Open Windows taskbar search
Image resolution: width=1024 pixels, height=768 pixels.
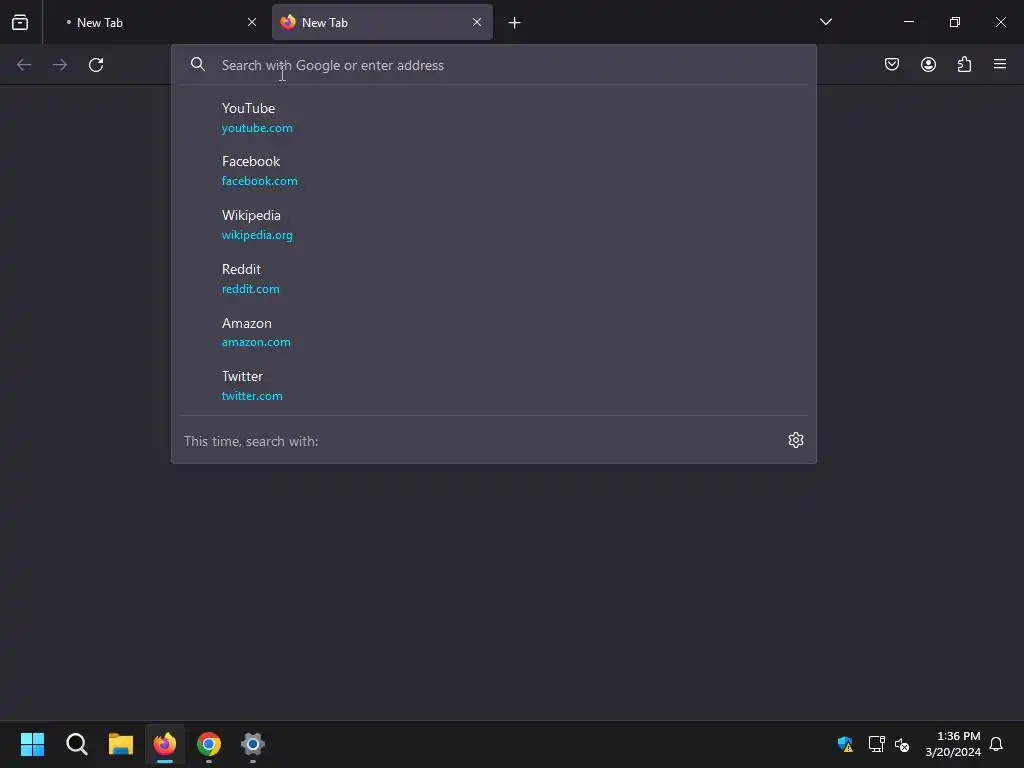coord(77,744)
